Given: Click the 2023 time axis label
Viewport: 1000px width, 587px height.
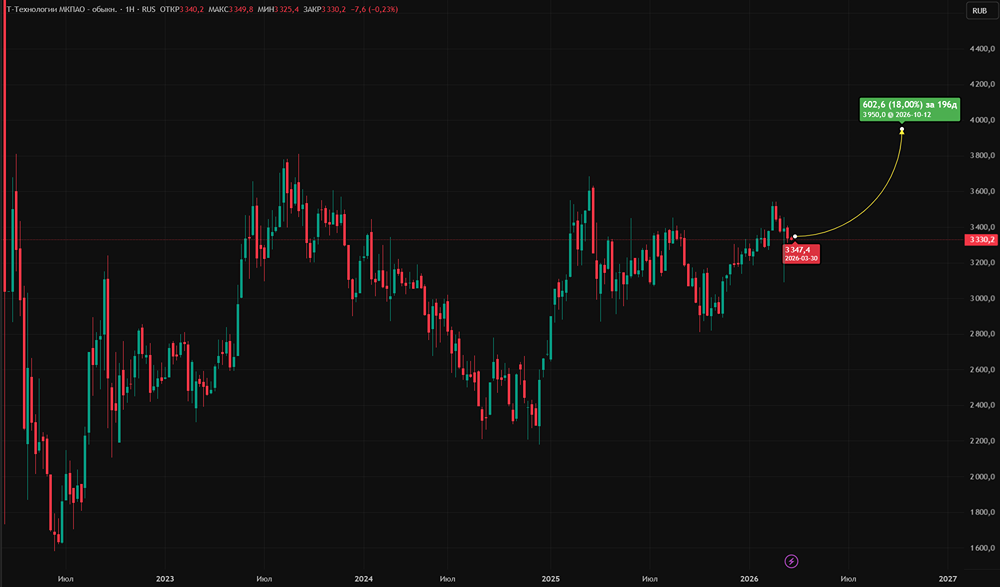Looking at the screenshot, I should click(x=165, y=579).
